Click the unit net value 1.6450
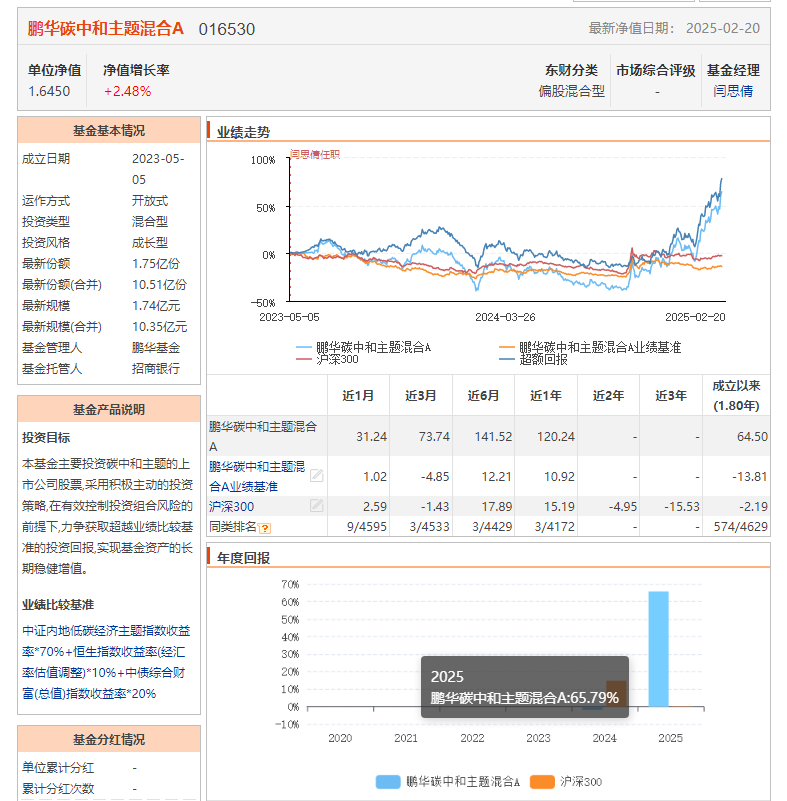Viewport: 787px width, 801px height. (x=49, y=91)
